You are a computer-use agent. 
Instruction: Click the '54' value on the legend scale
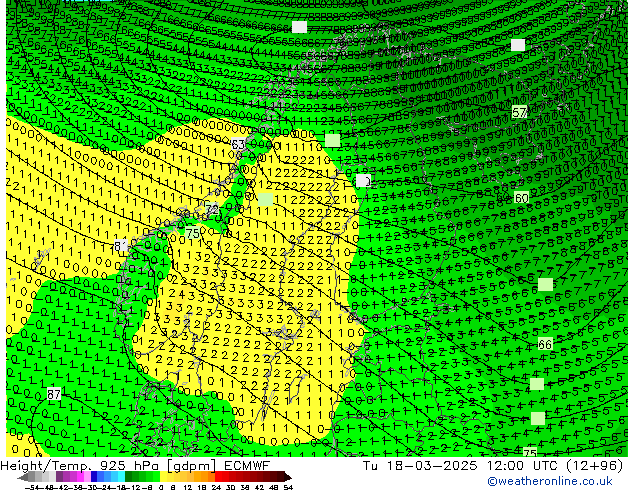(x=288, y=487)
